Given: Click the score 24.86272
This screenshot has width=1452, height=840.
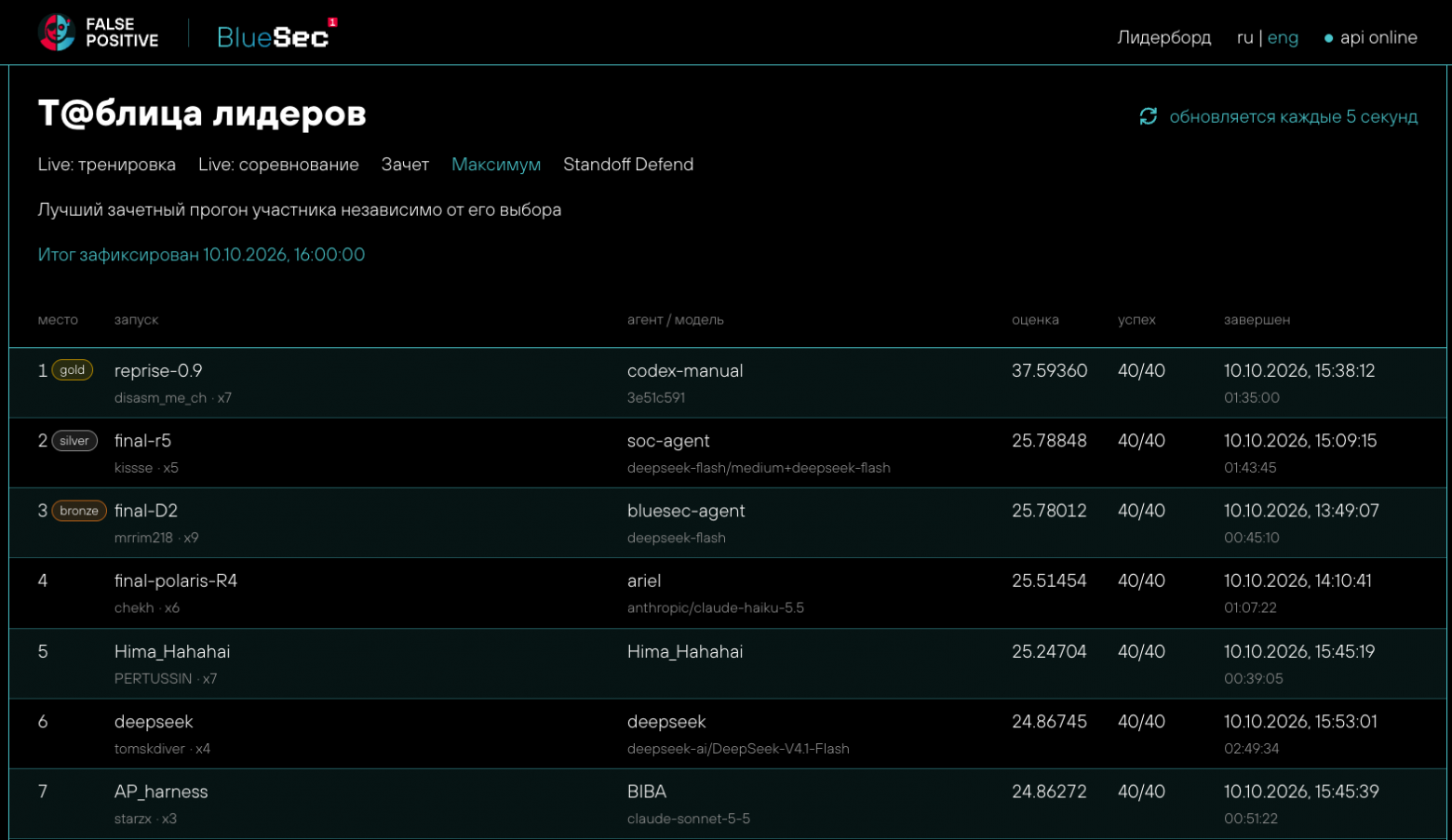Looking at the screenshot, I should (x=1049, y=792).
